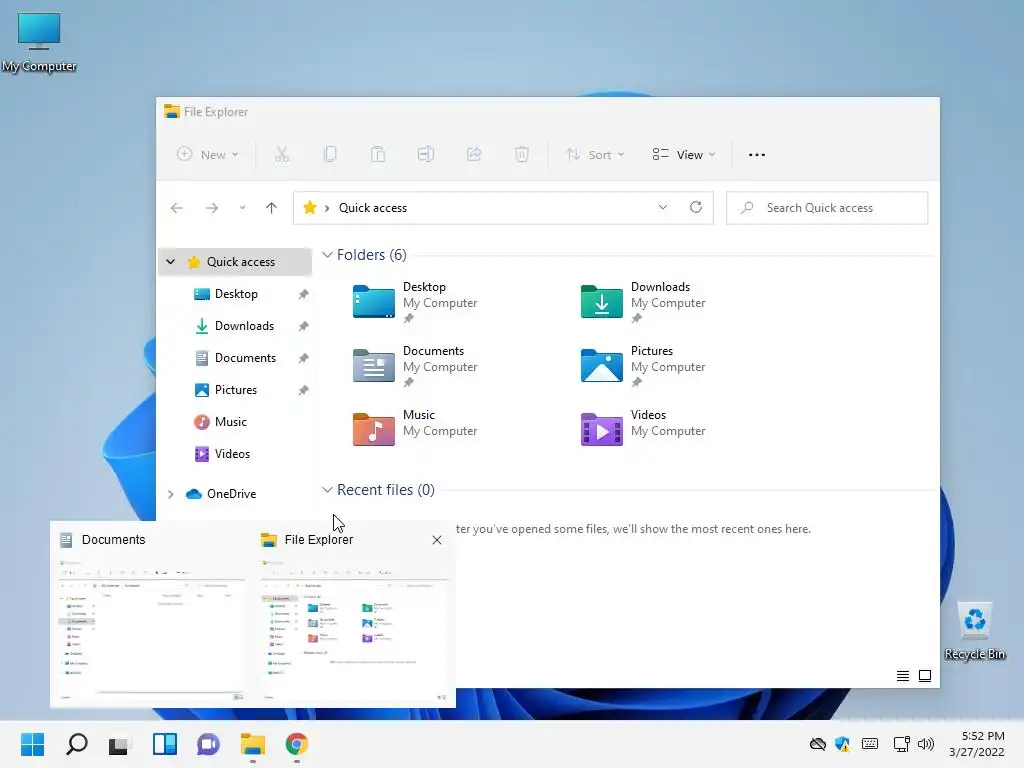Go forward with the right arrow
1024x768 pixels.
(212, 208)
